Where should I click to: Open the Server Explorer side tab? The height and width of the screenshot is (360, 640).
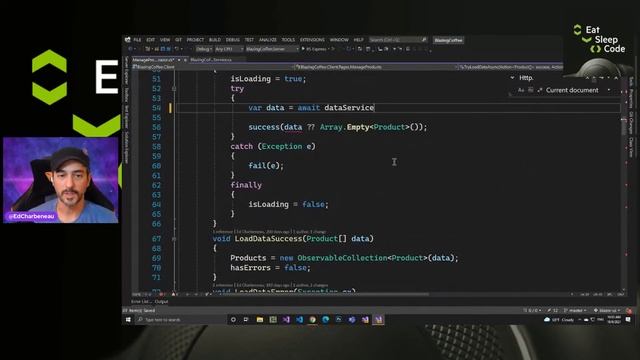click(x=127, y=71)
